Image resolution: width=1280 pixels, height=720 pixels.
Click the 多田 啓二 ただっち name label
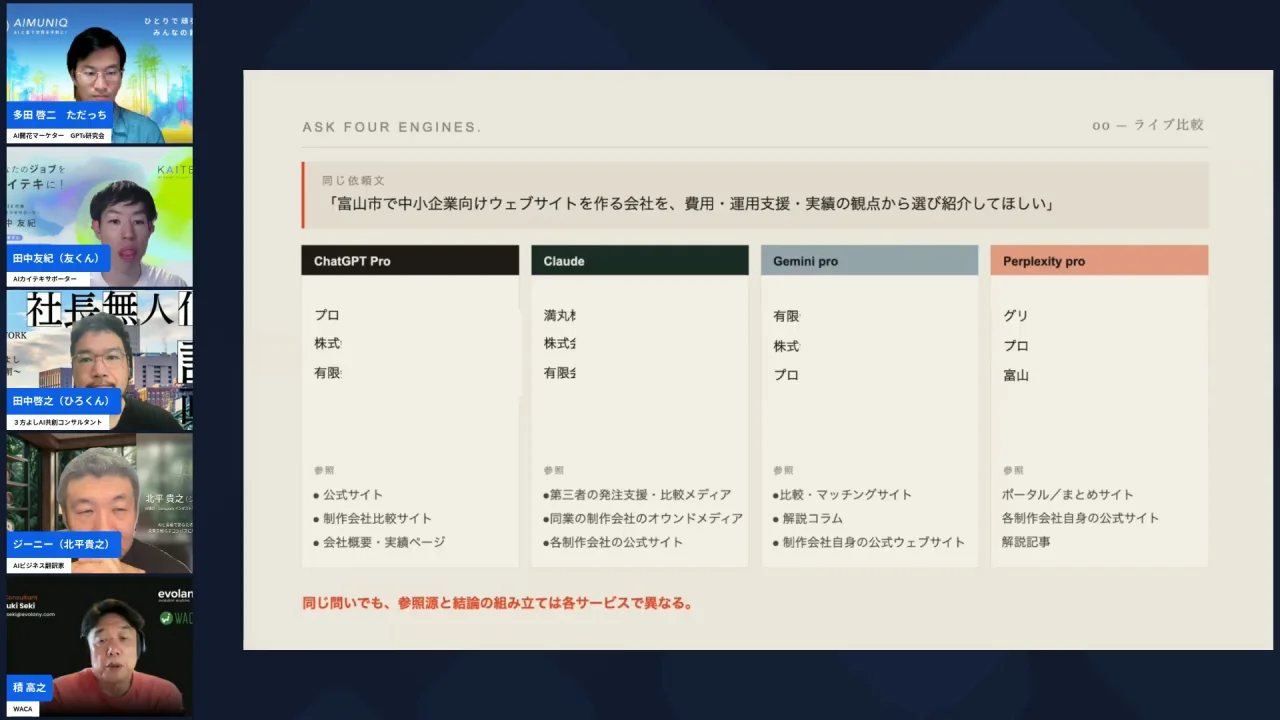point(60,115)
